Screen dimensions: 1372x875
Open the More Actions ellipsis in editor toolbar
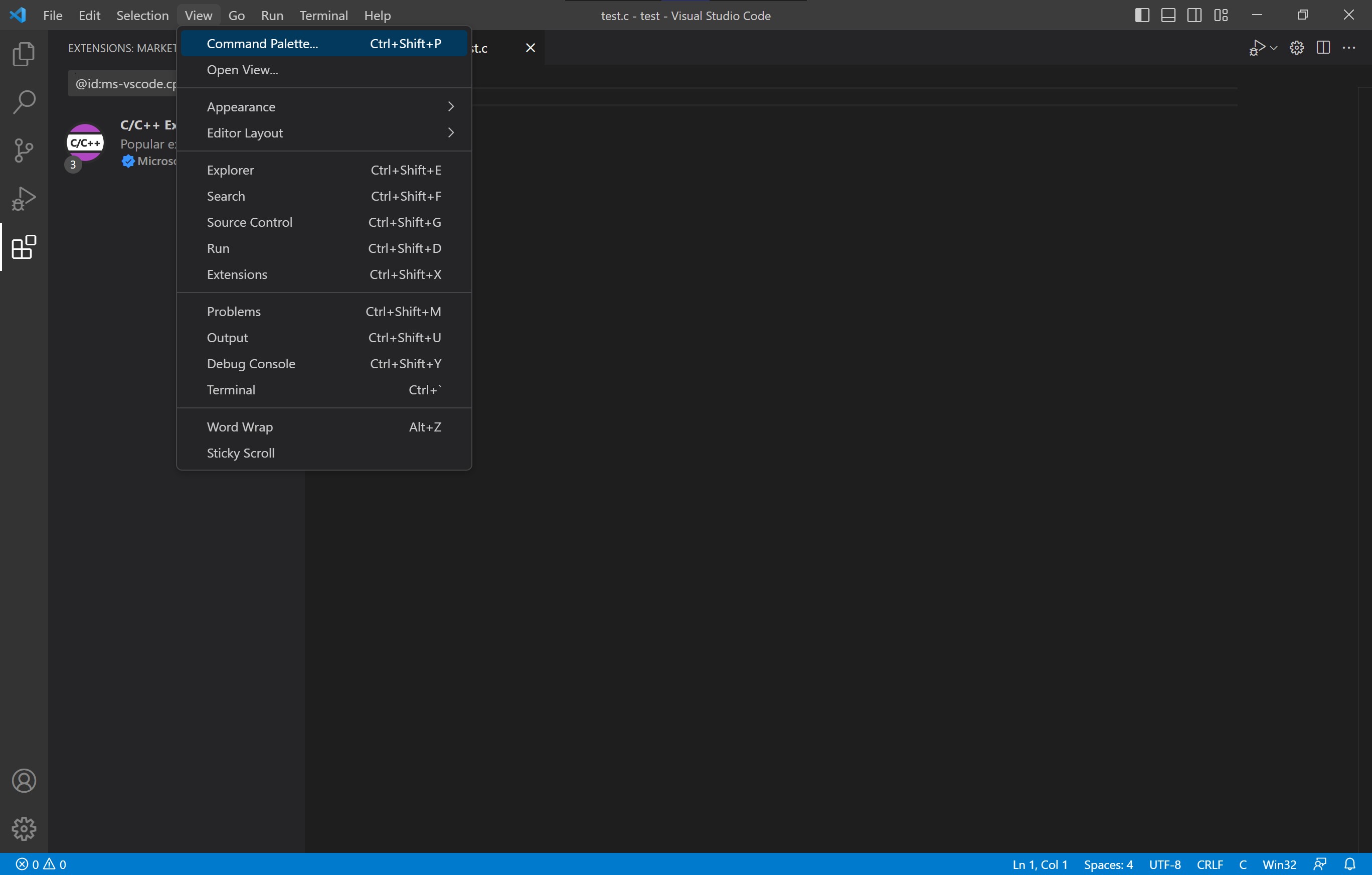pyautogui.click(x=1349, y=48)
